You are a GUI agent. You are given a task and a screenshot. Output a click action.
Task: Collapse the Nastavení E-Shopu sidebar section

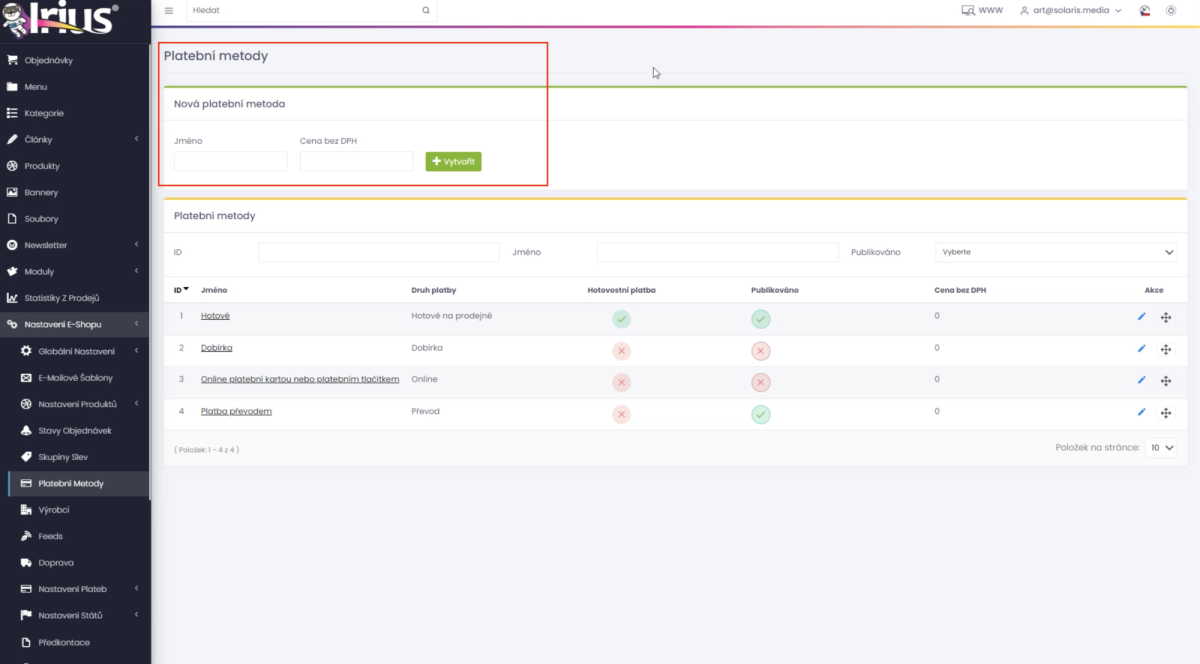click(x=75, y=324)
